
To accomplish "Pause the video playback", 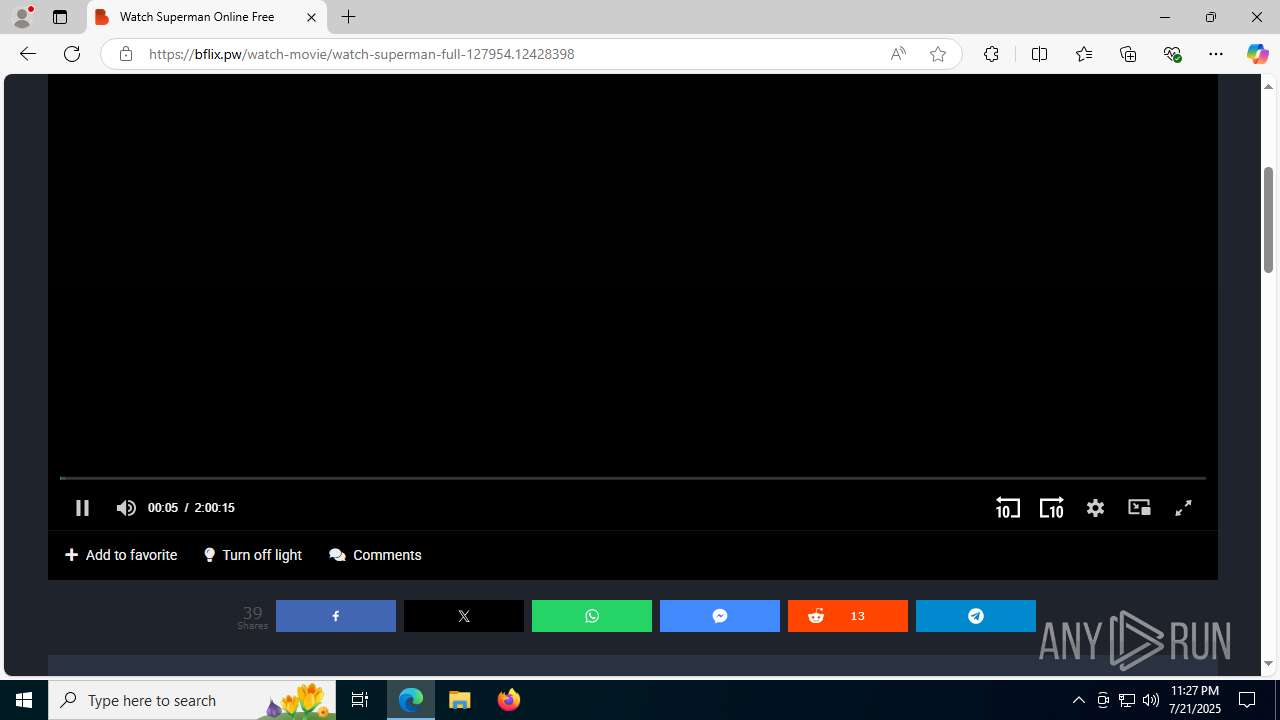I will [x=82, y=508].
